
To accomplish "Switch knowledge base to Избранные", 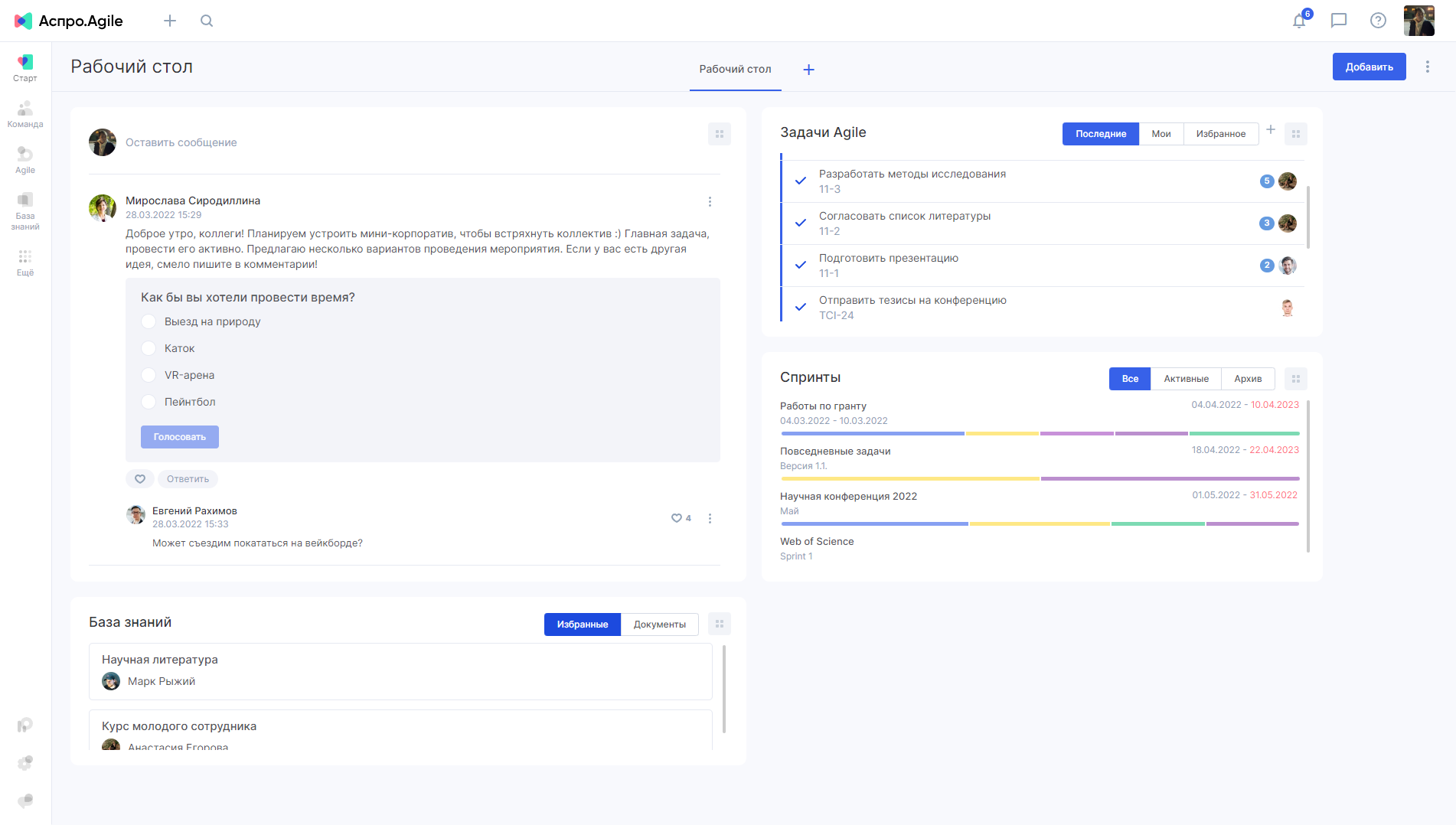I will [583, 624].
